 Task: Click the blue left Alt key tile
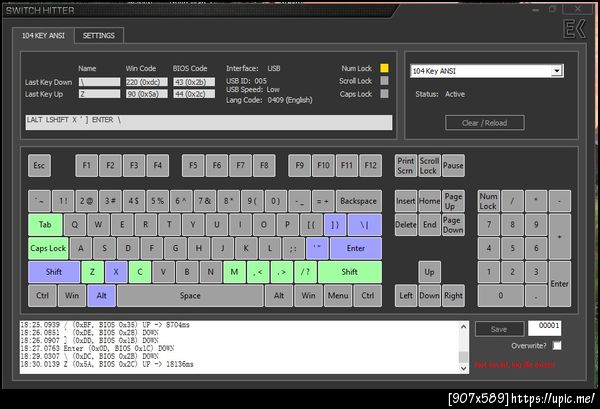pyautogui.click(x=101, y=295)
